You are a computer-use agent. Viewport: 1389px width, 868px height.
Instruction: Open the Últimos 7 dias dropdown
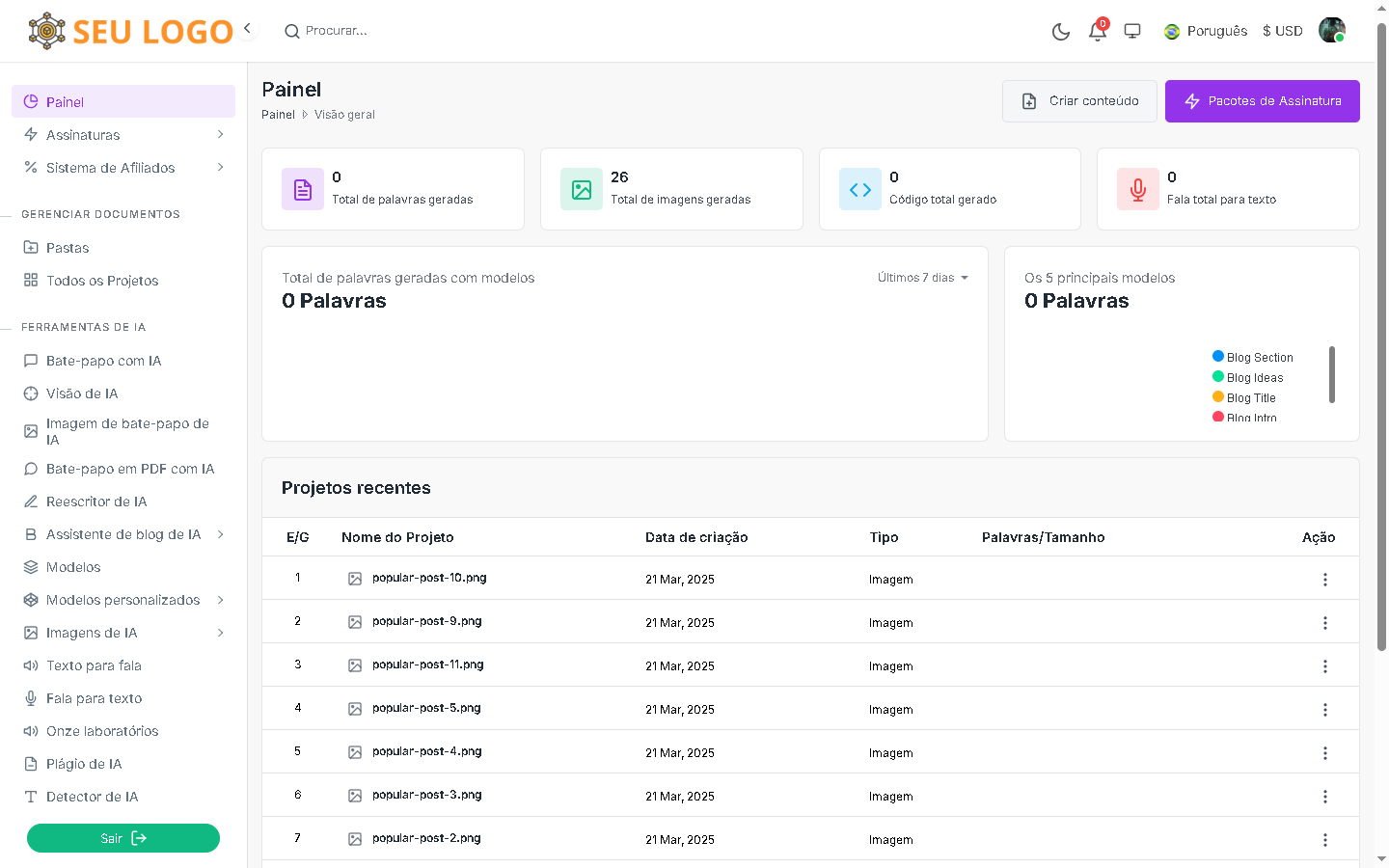coord(922,278)
